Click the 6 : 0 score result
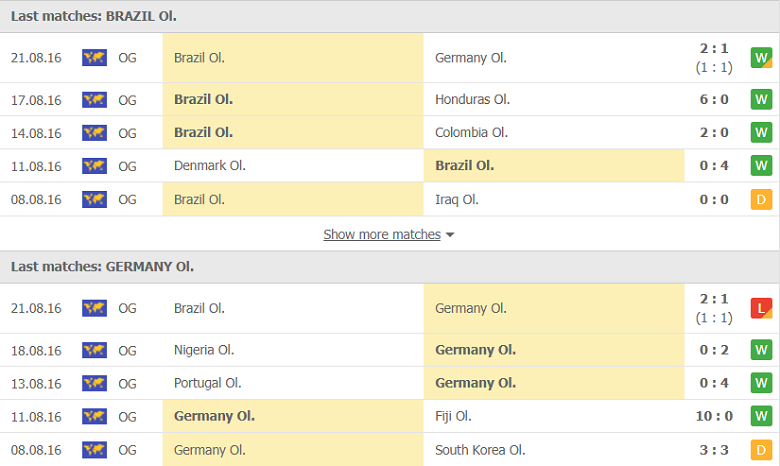 [x=714, y=99]
